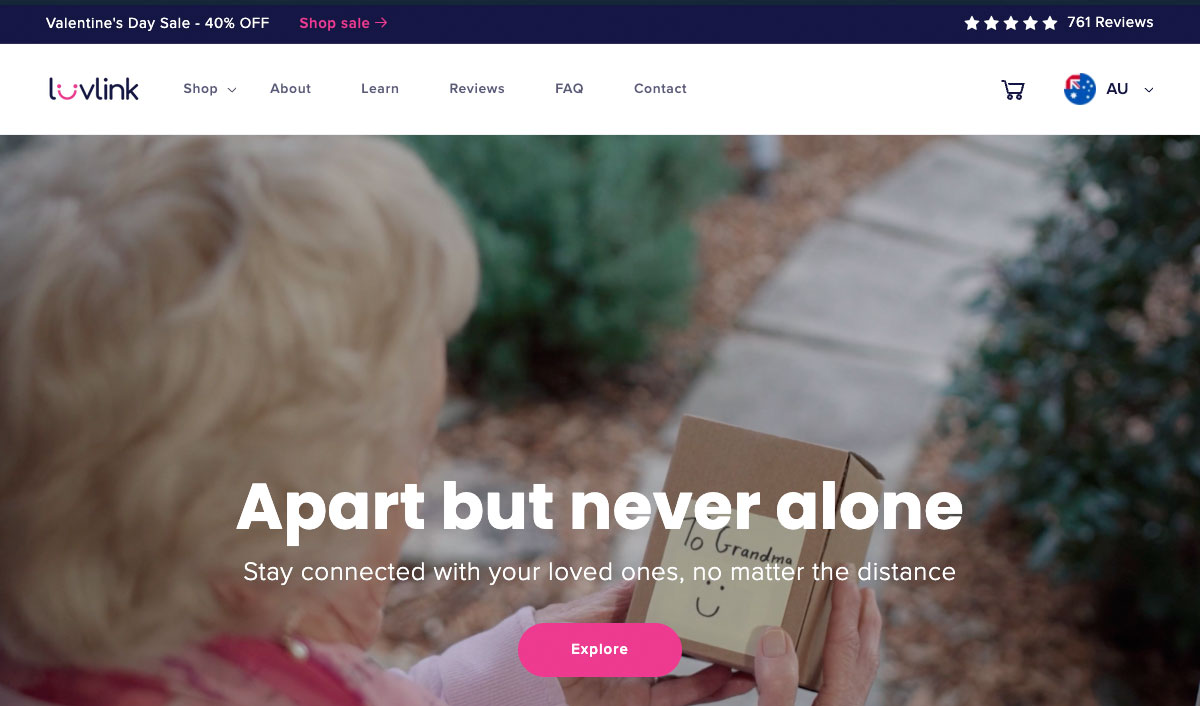Viewport: 1200px width, 706px height.
Task: Visit the Reviews page
Action: (x=477, y=89)
